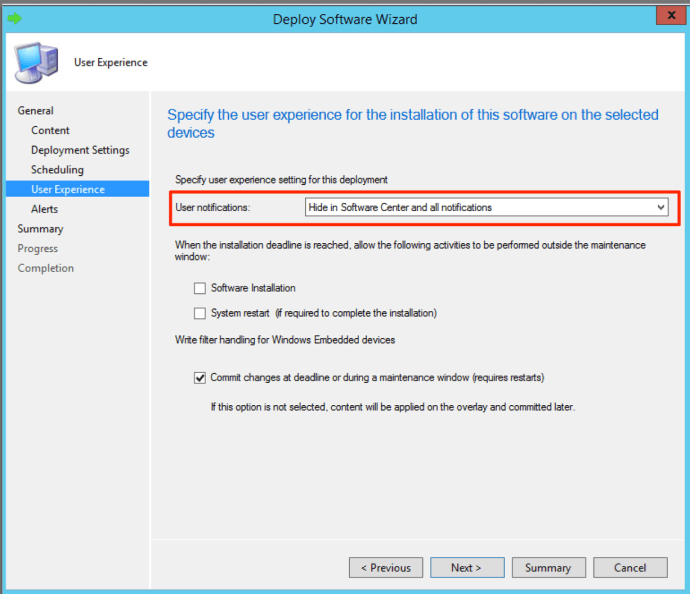The height and width of the screenshot is (594, 690).
Task: Select Deployment Settings in the sidebar
Action: (x=80, y=150)
